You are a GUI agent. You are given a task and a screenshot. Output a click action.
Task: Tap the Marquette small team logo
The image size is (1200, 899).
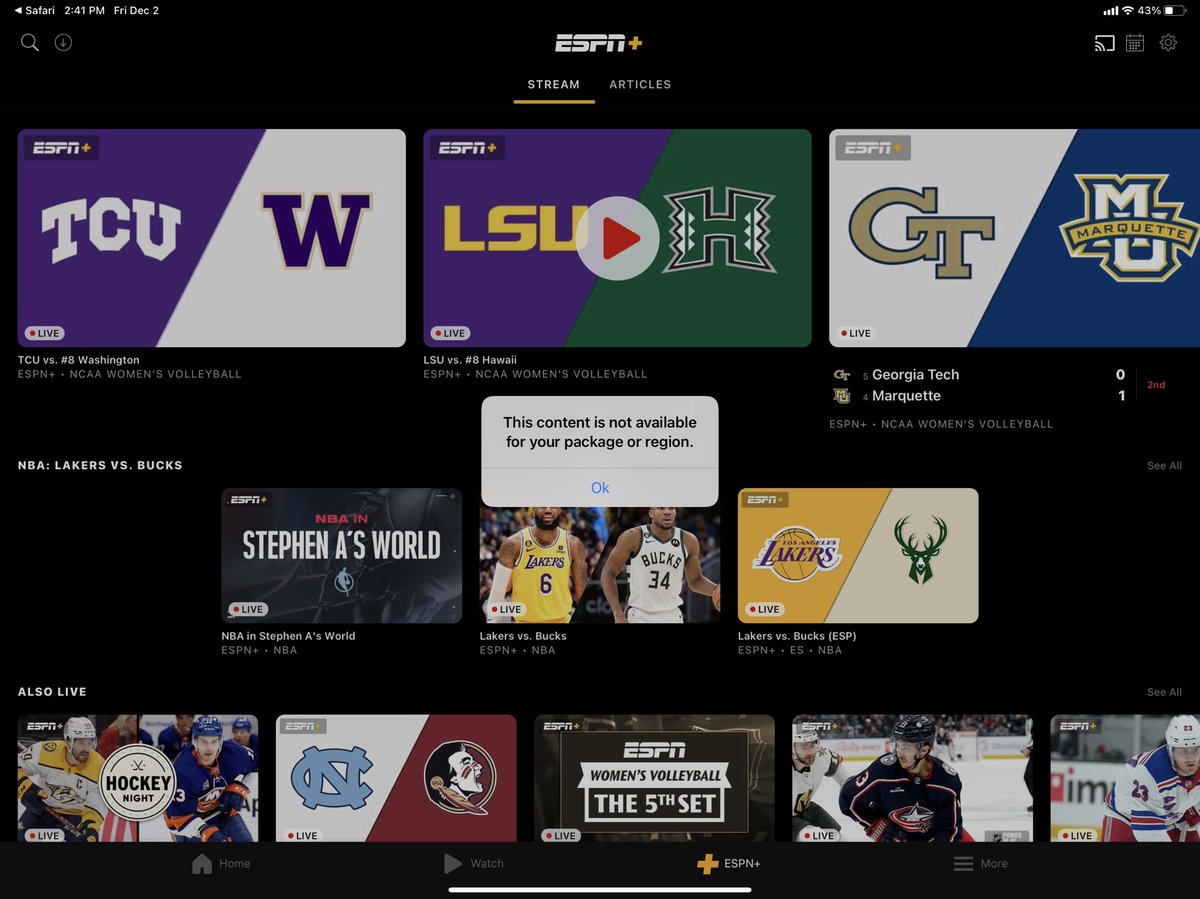pos(842,396)
